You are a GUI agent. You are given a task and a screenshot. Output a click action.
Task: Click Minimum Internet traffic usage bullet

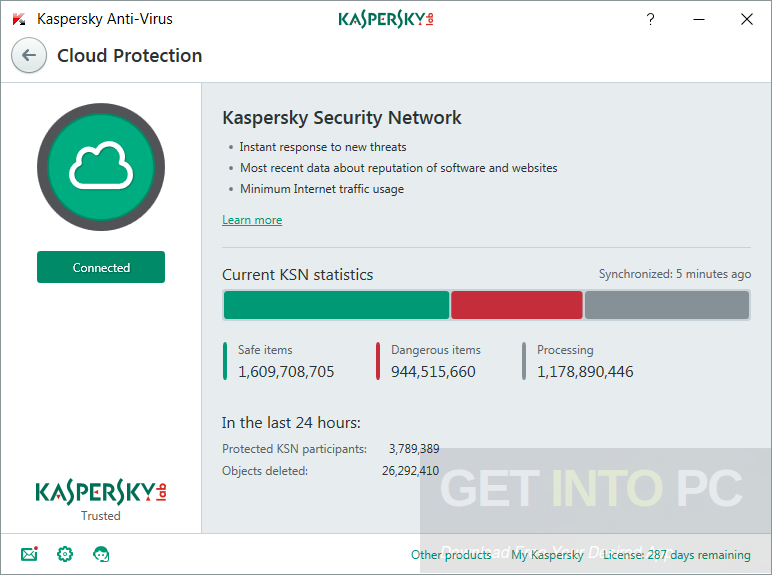(322, 189)
